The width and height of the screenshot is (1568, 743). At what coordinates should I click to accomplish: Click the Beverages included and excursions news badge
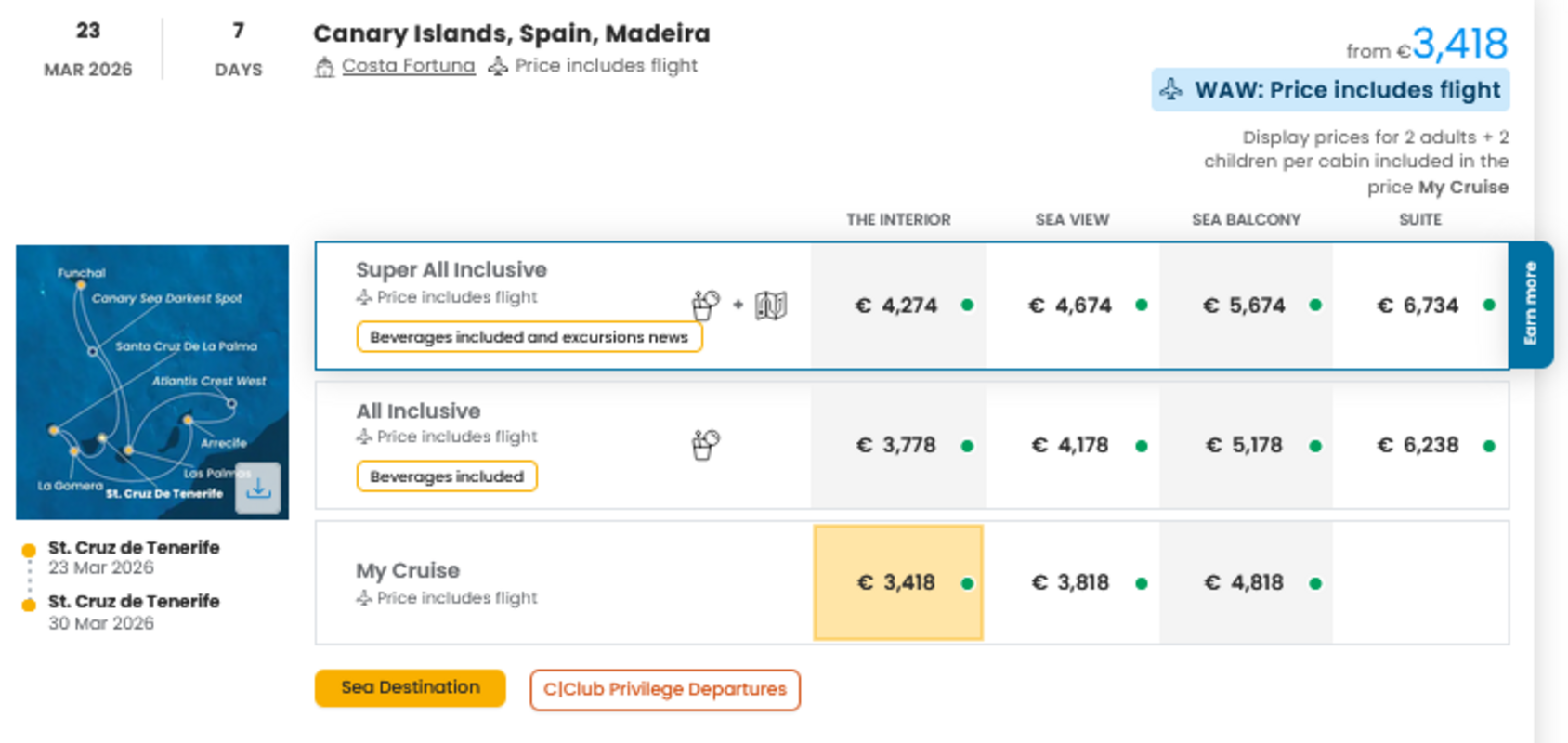pos(529,337)
